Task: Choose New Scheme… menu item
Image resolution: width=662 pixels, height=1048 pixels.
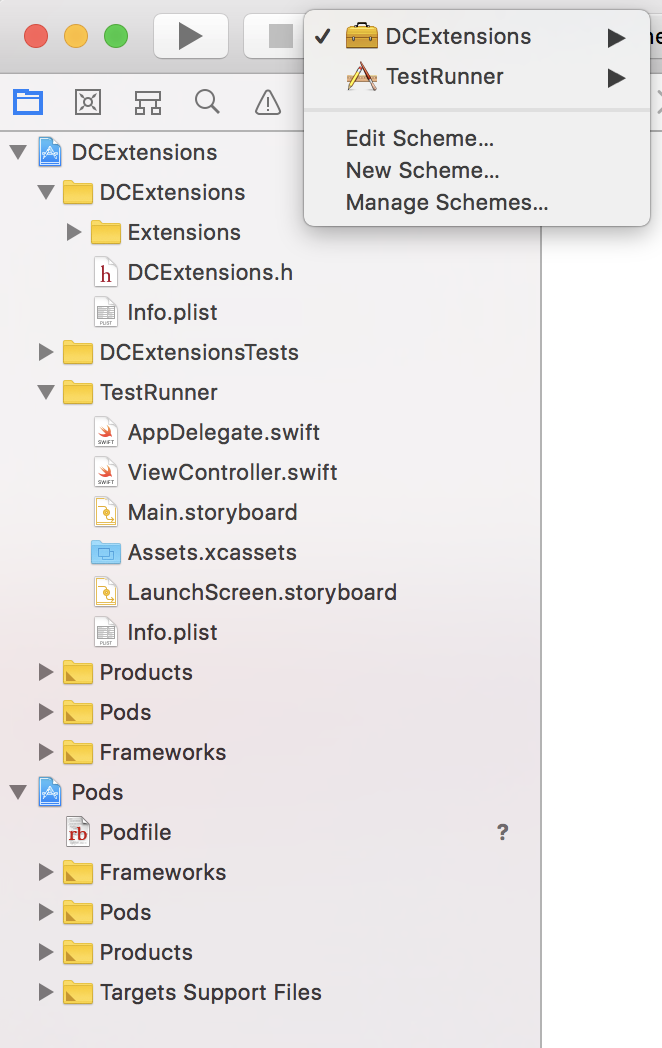Action: point(423,170)
